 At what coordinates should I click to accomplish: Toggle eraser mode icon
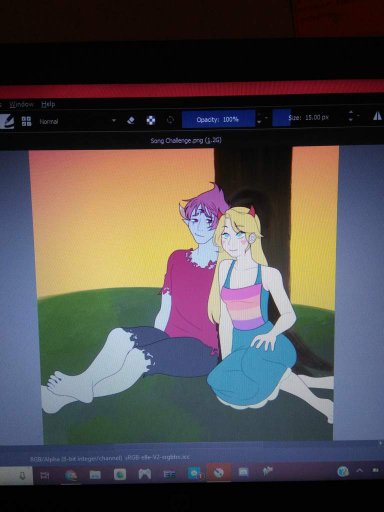click(131, 120)
